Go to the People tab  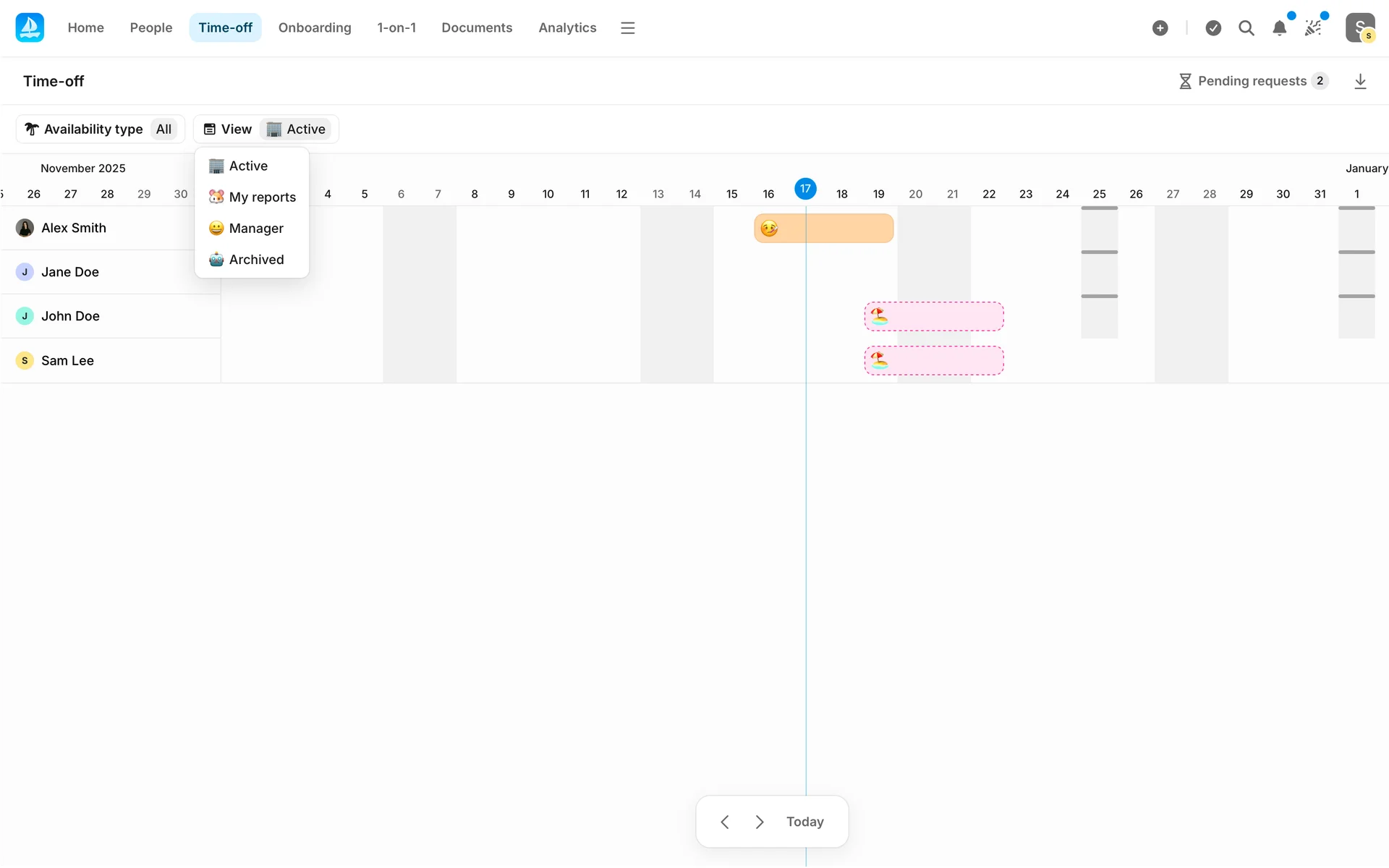coord(150,27)
